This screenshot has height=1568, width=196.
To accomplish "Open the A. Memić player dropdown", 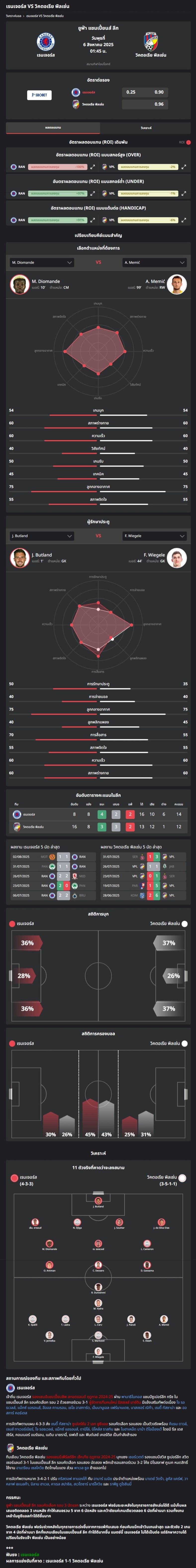I will (154, 262).
